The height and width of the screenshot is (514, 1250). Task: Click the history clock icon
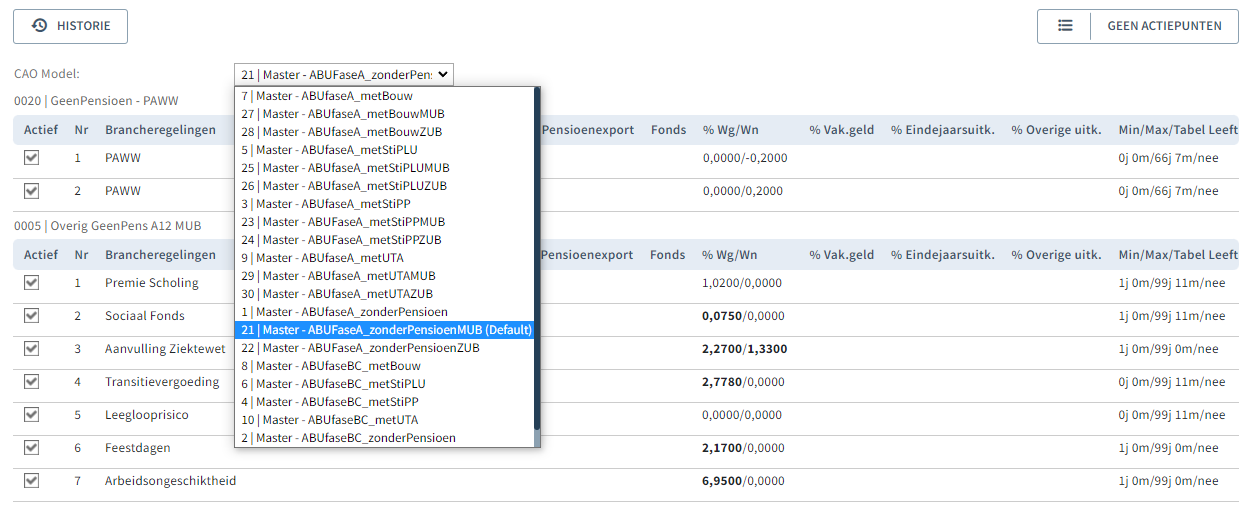click(x=39, y=26)
